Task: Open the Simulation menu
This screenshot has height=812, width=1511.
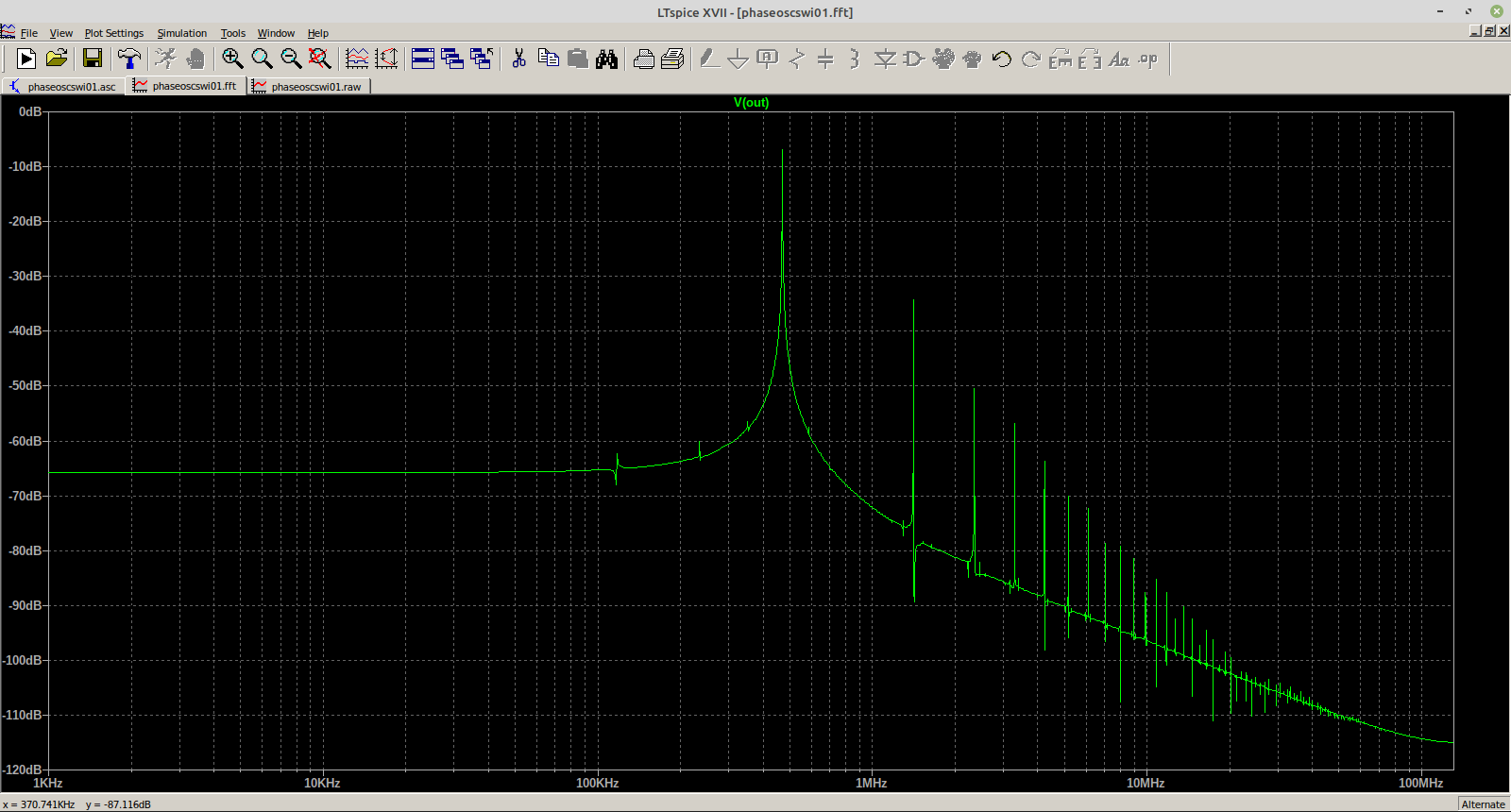Action: (182, 33)
